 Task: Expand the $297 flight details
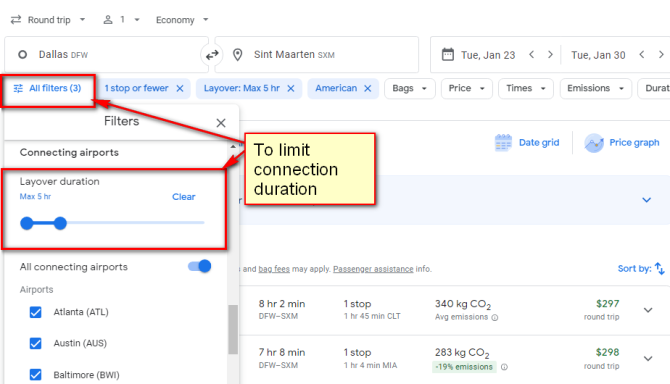(648, 310)
